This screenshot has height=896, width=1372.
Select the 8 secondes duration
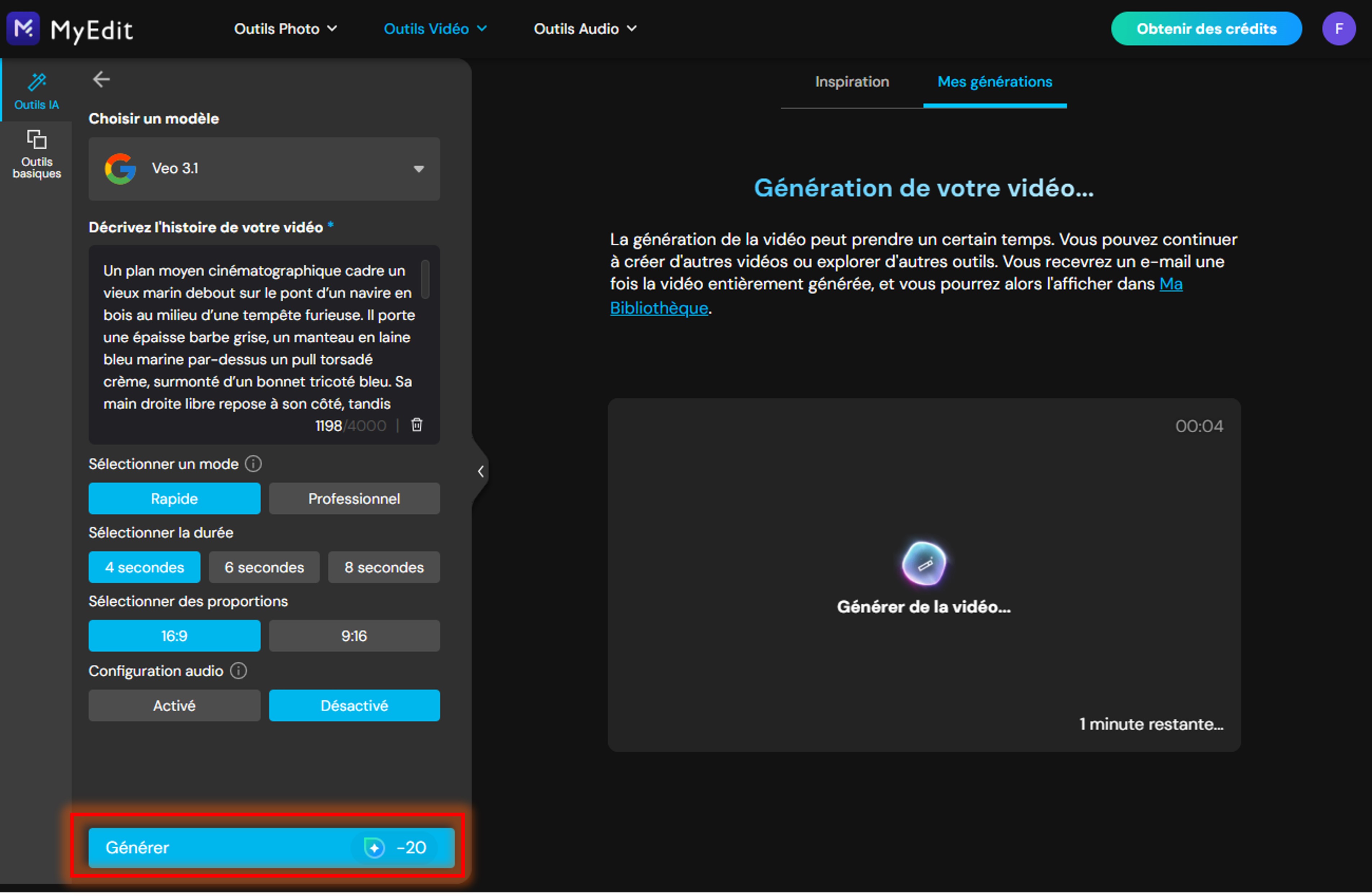pos(383,567)
